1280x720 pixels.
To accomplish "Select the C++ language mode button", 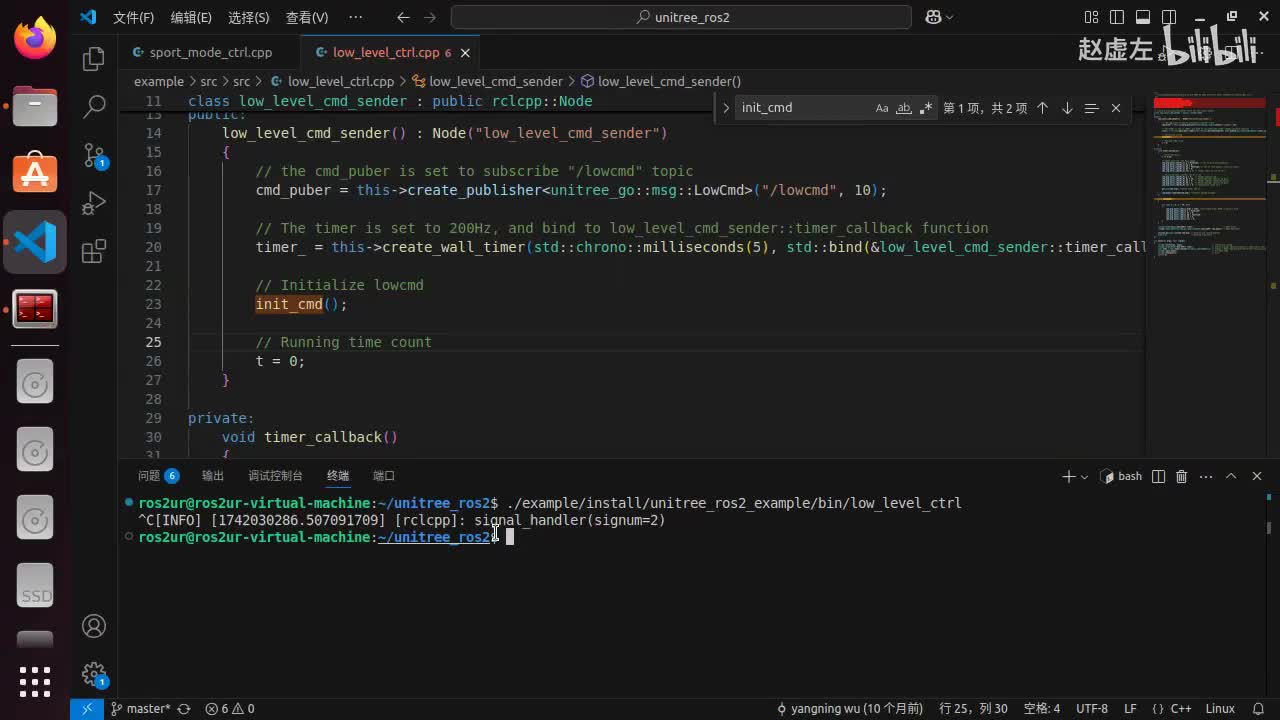I will point(1180,708).
